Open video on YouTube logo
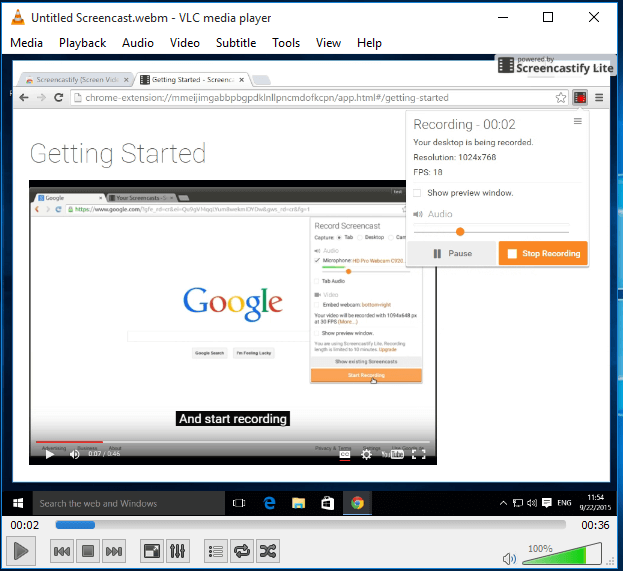Image resolution: width=623 pixels, height=571 pixels. coord(393,454)
